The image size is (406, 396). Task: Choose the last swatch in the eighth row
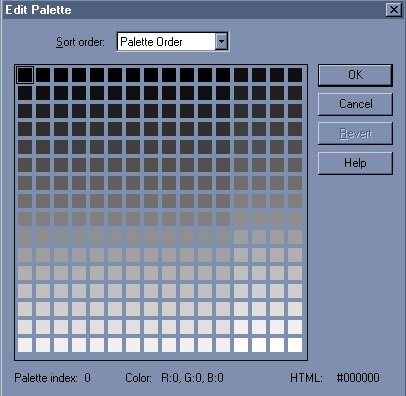pos(295,201)
